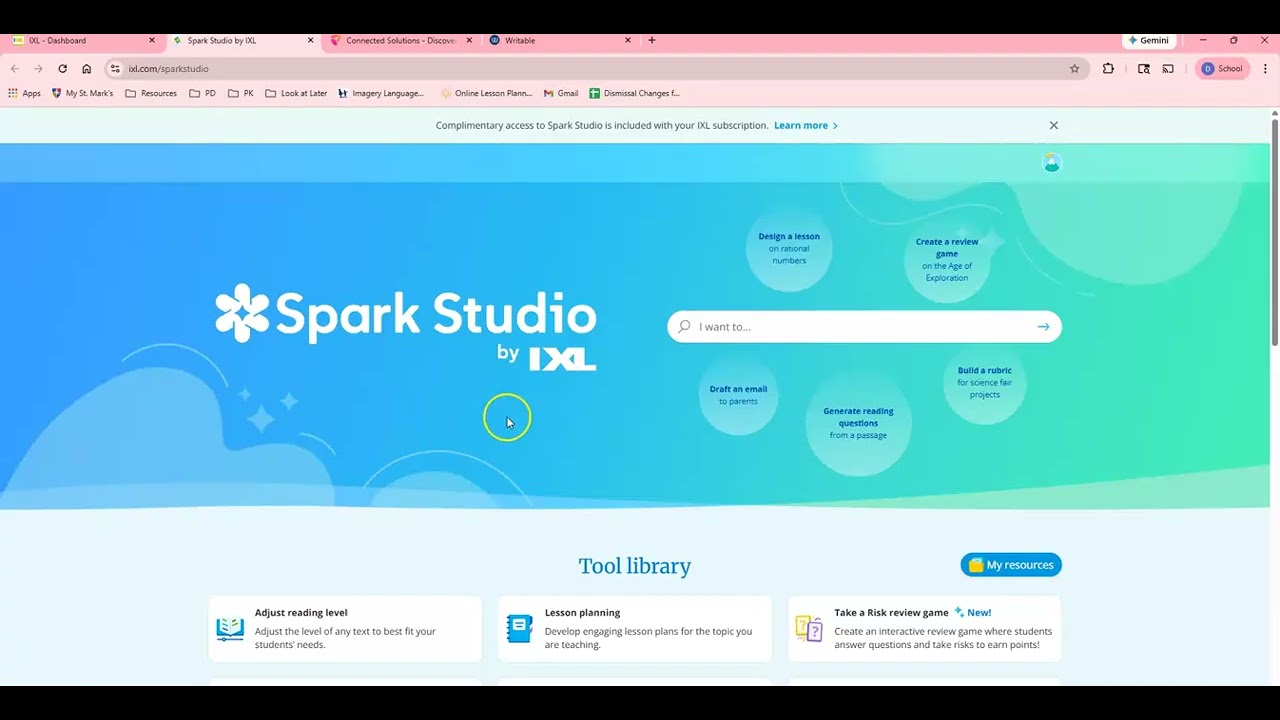
Task: Open the My resources button
Action: tap(1011, 565)
